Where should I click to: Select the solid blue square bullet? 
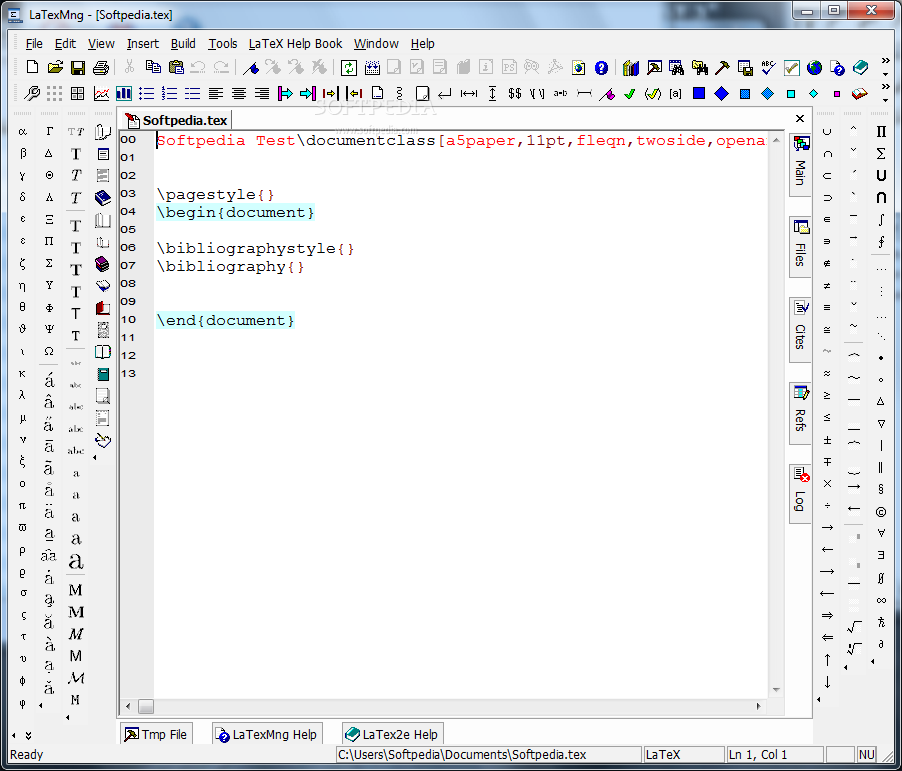coord(699,93)
